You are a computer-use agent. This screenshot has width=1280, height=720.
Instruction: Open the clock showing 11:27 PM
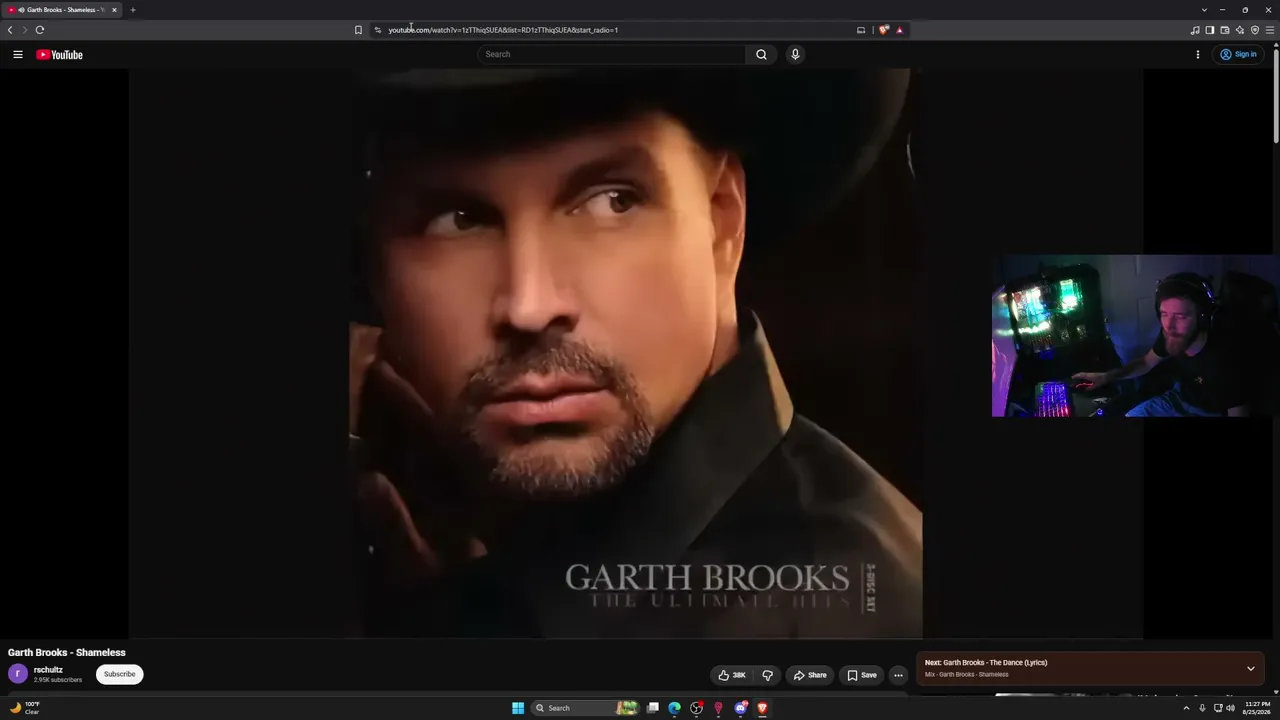1255,708
